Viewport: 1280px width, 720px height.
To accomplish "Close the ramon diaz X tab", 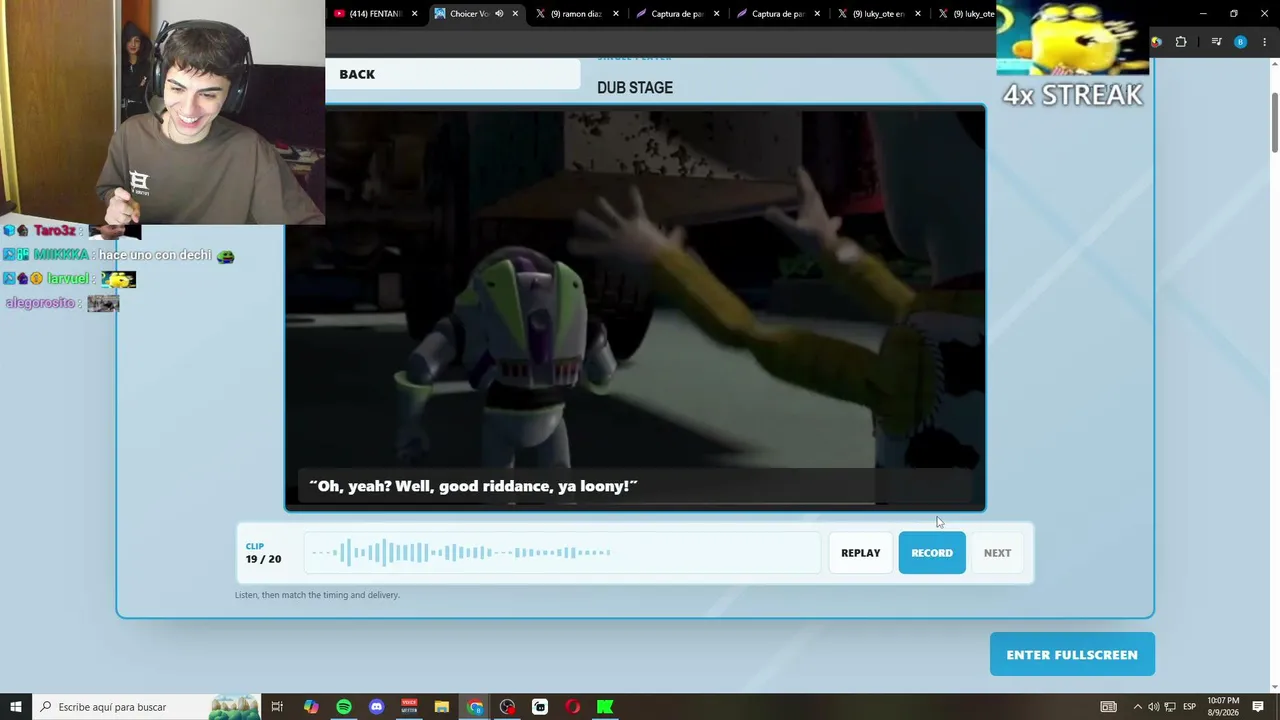I will (616, 14).
